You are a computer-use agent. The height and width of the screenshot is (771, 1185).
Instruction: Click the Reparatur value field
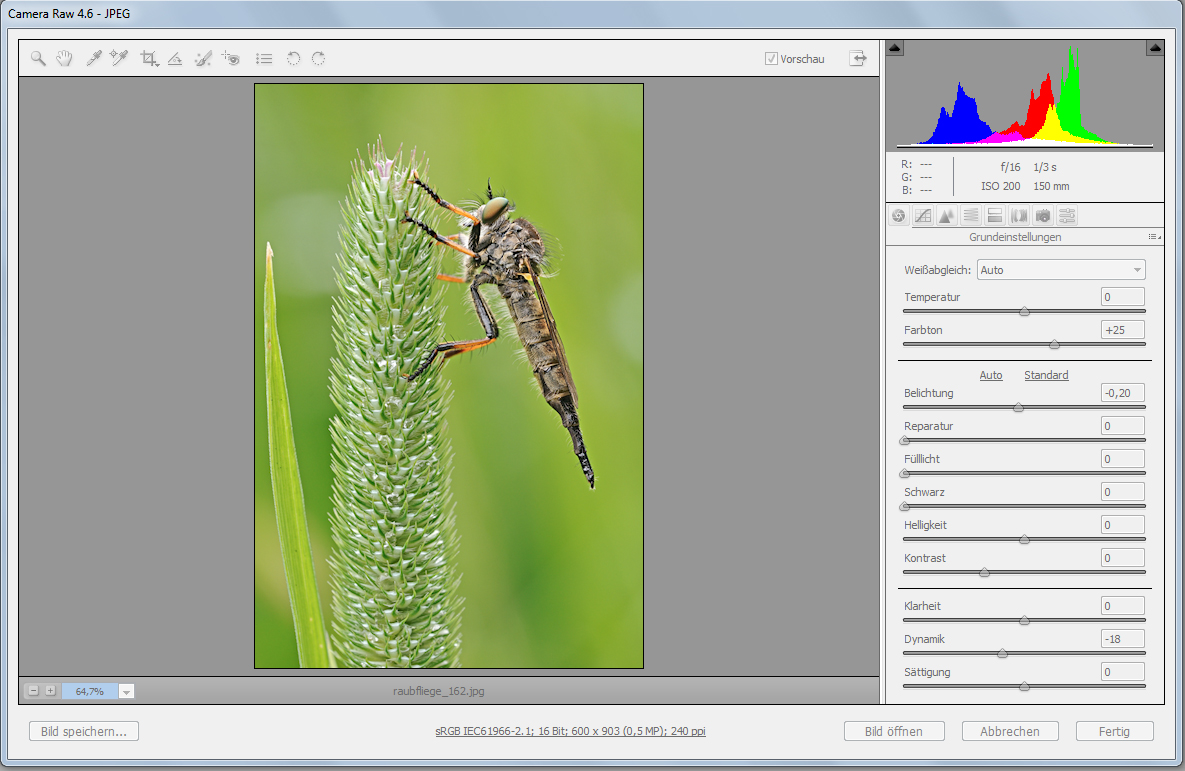point(1122,426)
